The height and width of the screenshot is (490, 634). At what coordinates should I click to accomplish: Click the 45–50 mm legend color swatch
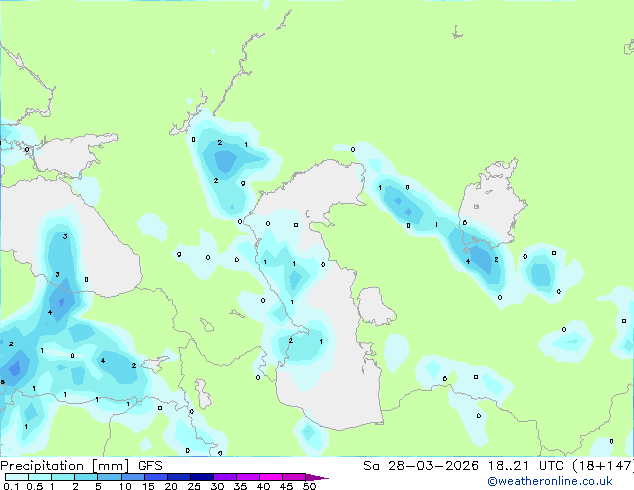tap(294, 477)
